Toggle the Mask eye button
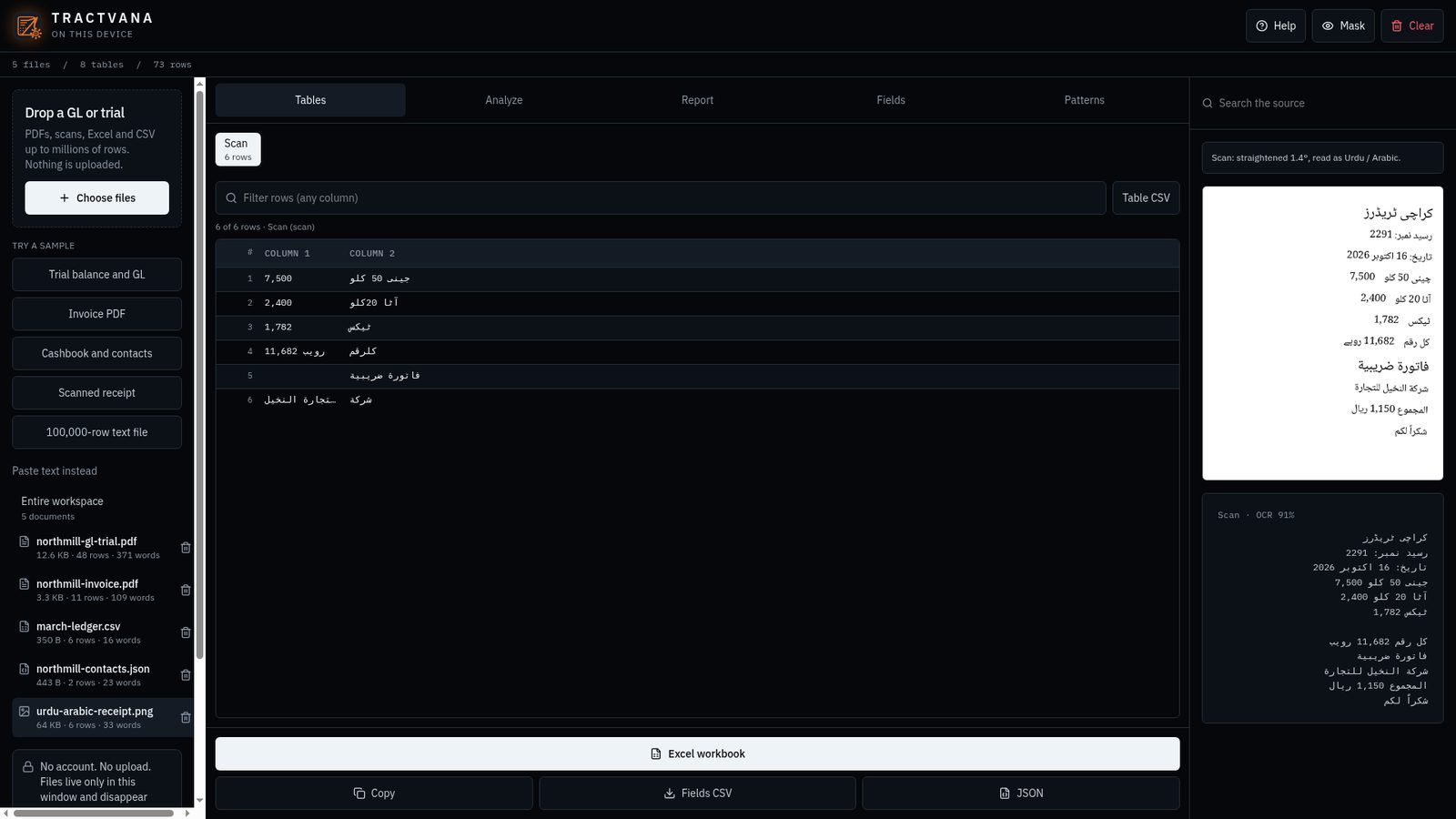 1343,25
